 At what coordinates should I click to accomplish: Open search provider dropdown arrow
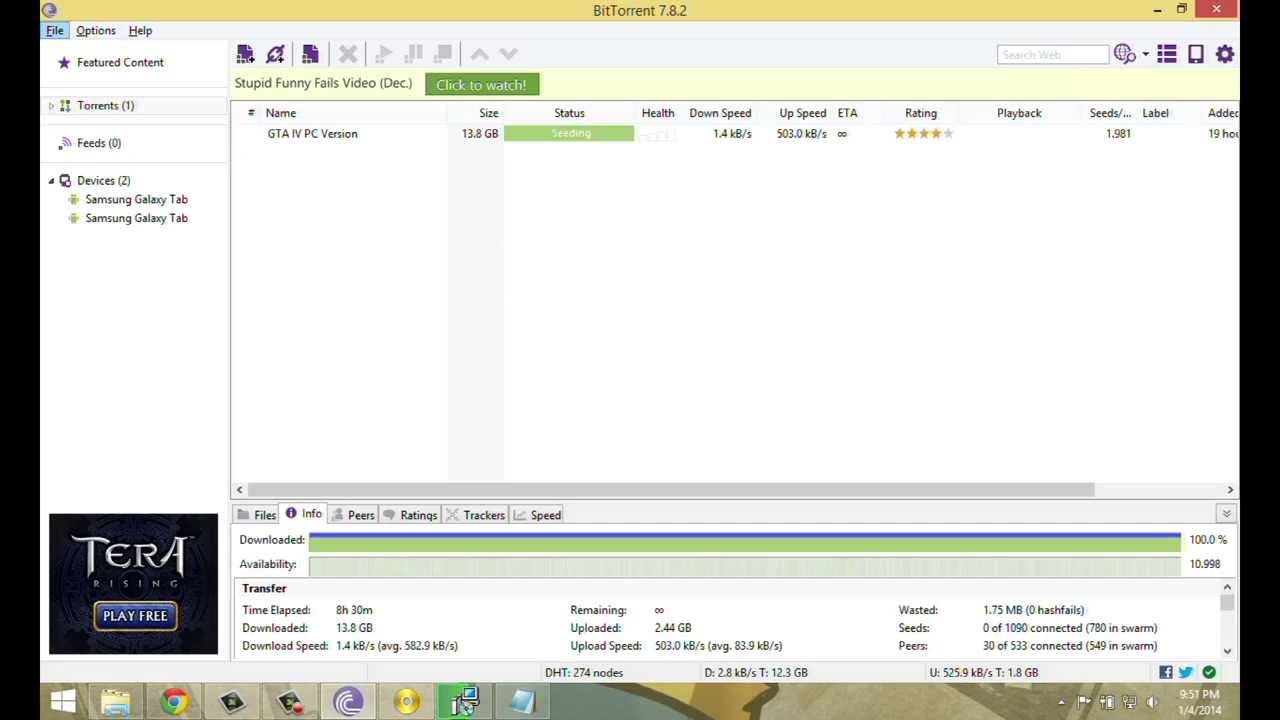tap(1145, 55)
